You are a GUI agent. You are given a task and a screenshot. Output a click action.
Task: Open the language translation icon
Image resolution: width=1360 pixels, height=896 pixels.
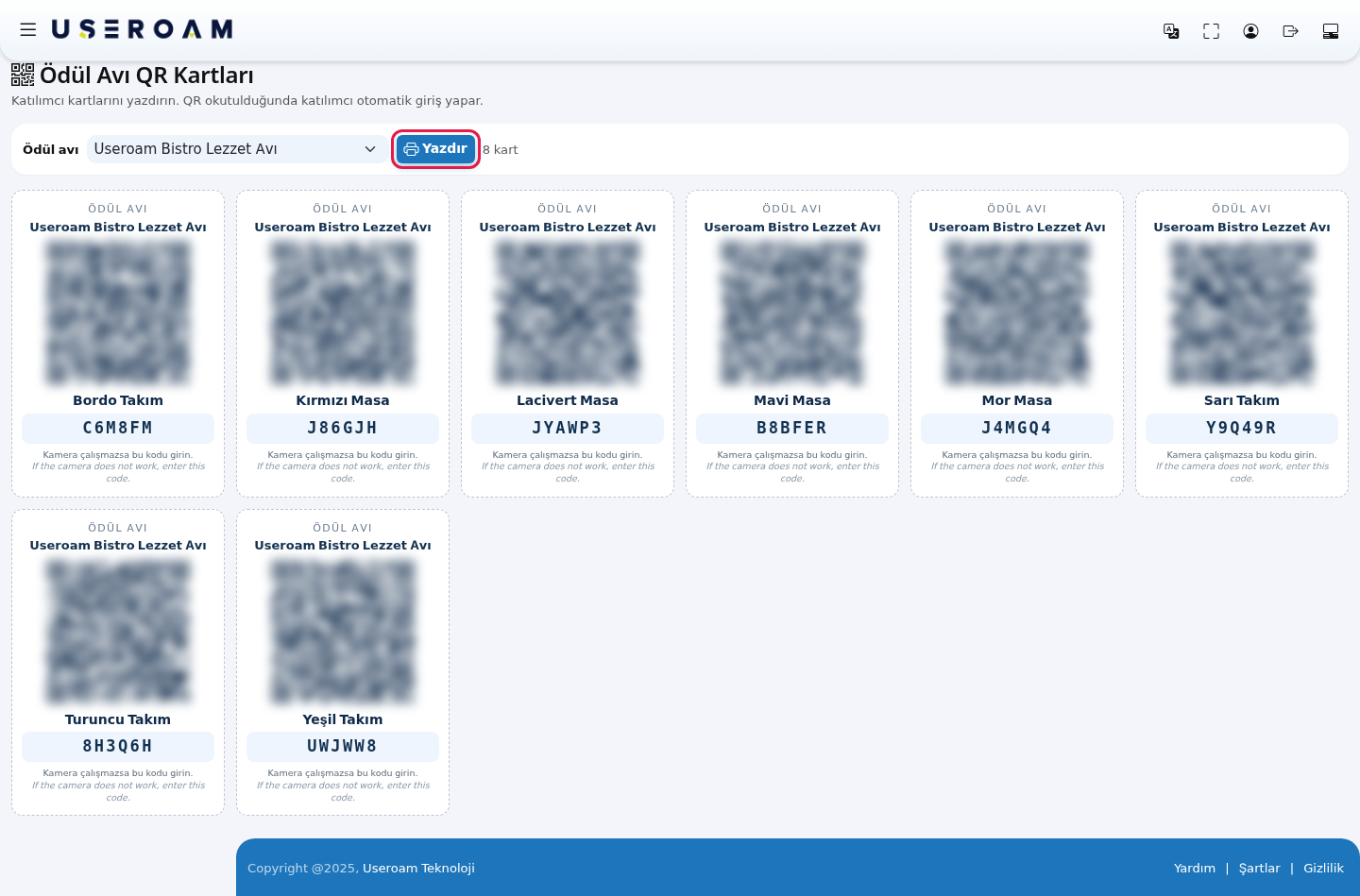[x=1171, y=31]
